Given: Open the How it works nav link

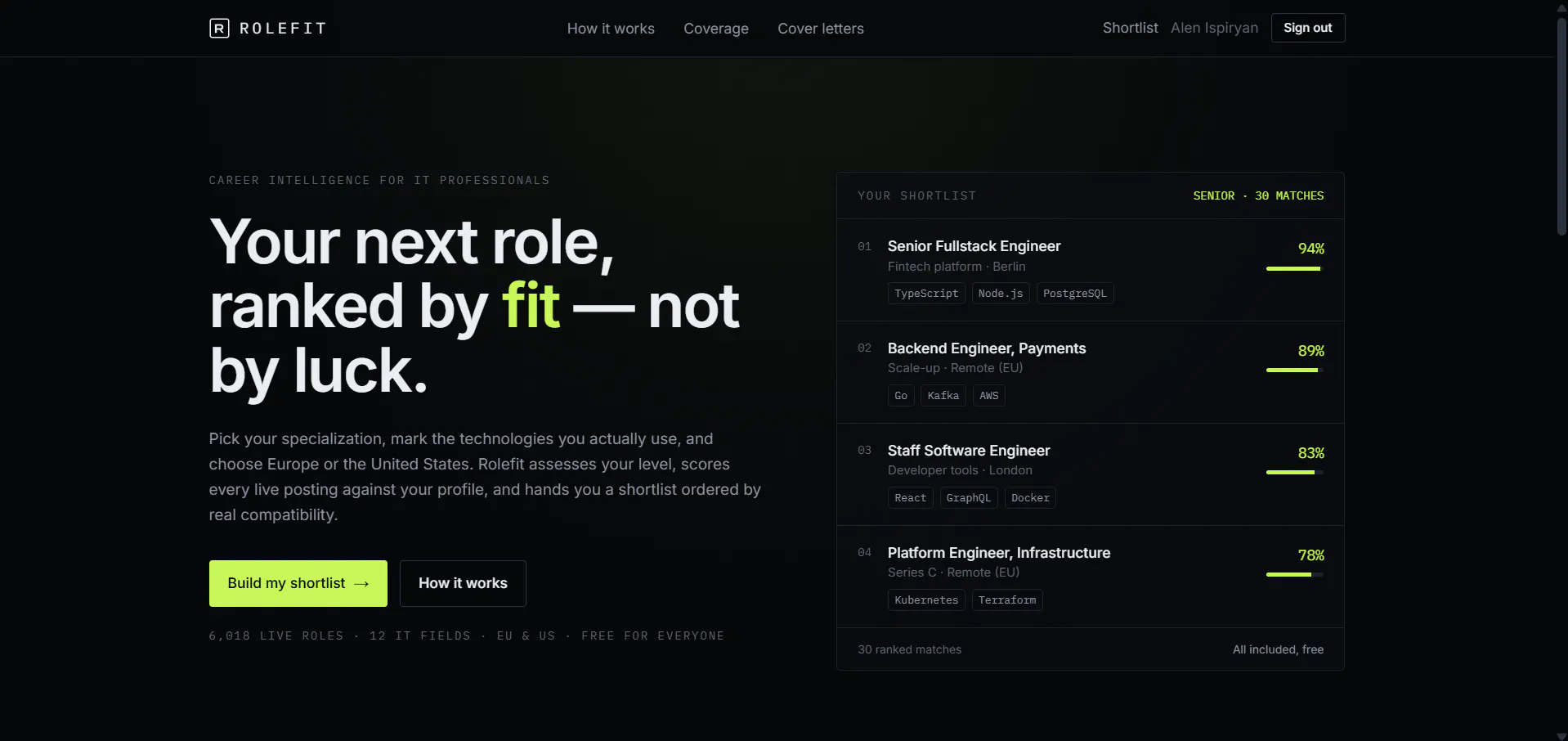Looking at the screenshot, I should click(x=611, y=29).
